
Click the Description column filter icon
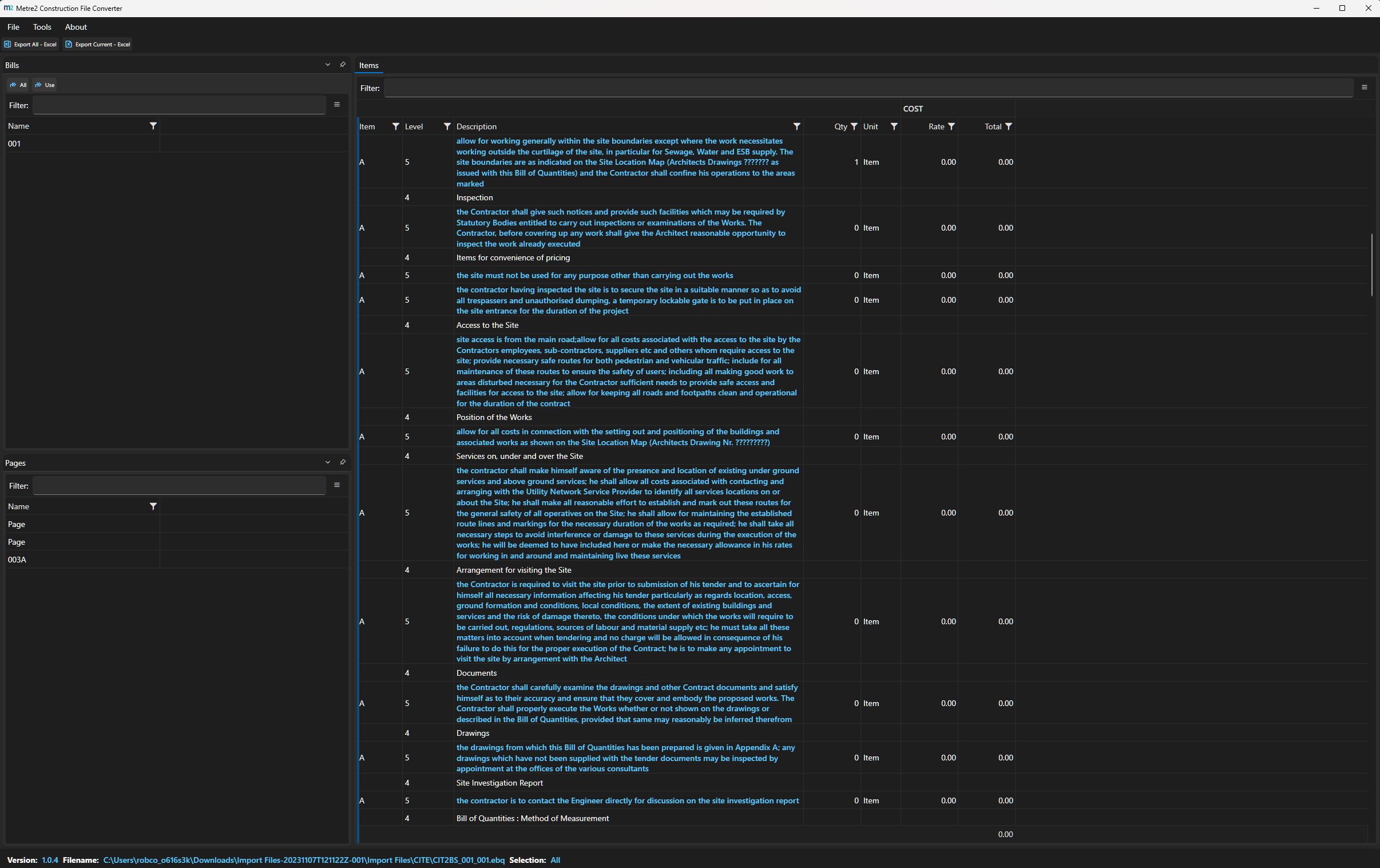click(x=796, y=126)
